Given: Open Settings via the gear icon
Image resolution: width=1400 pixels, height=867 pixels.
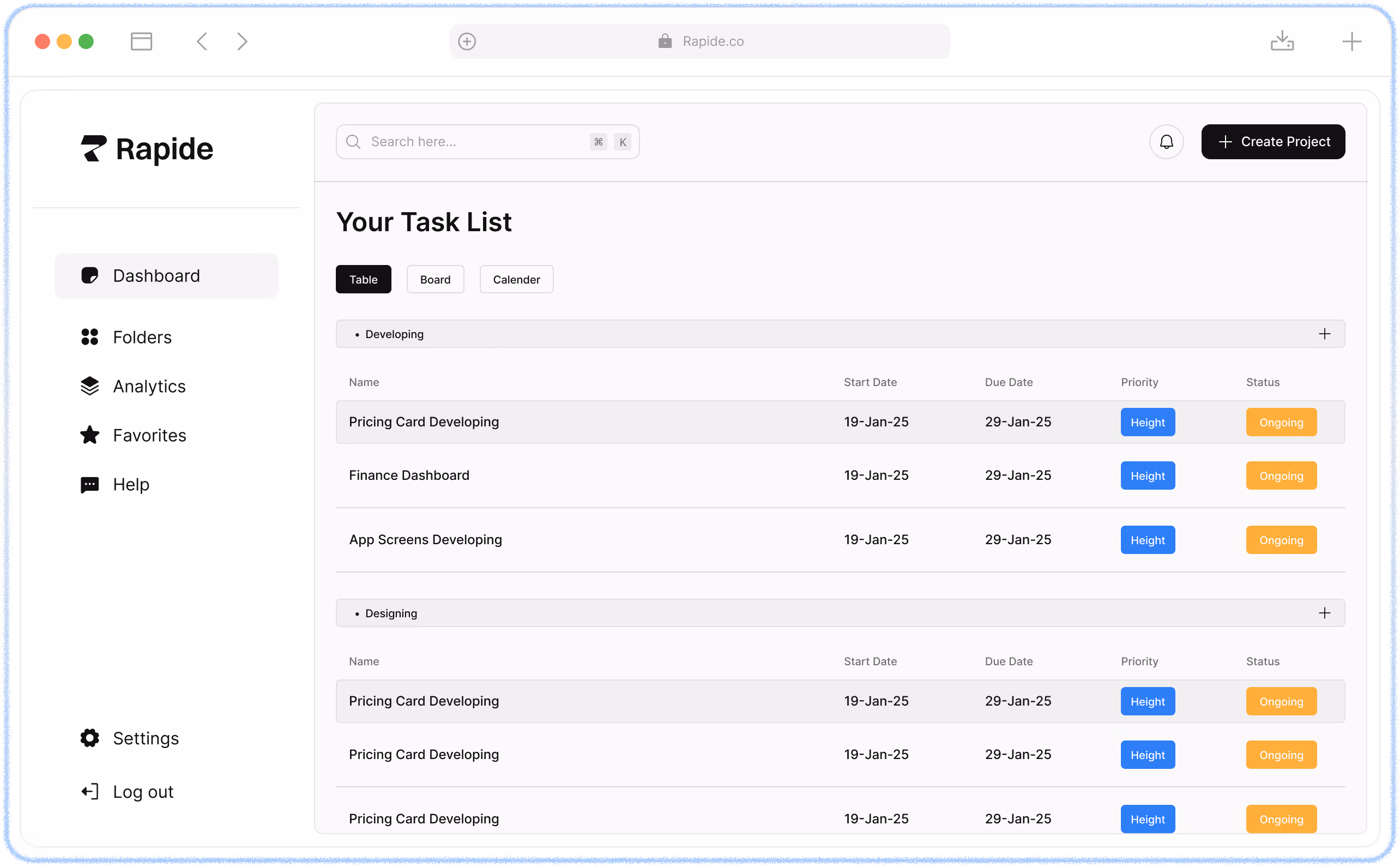Looking at the screenshot, I should tap(90, 738).
